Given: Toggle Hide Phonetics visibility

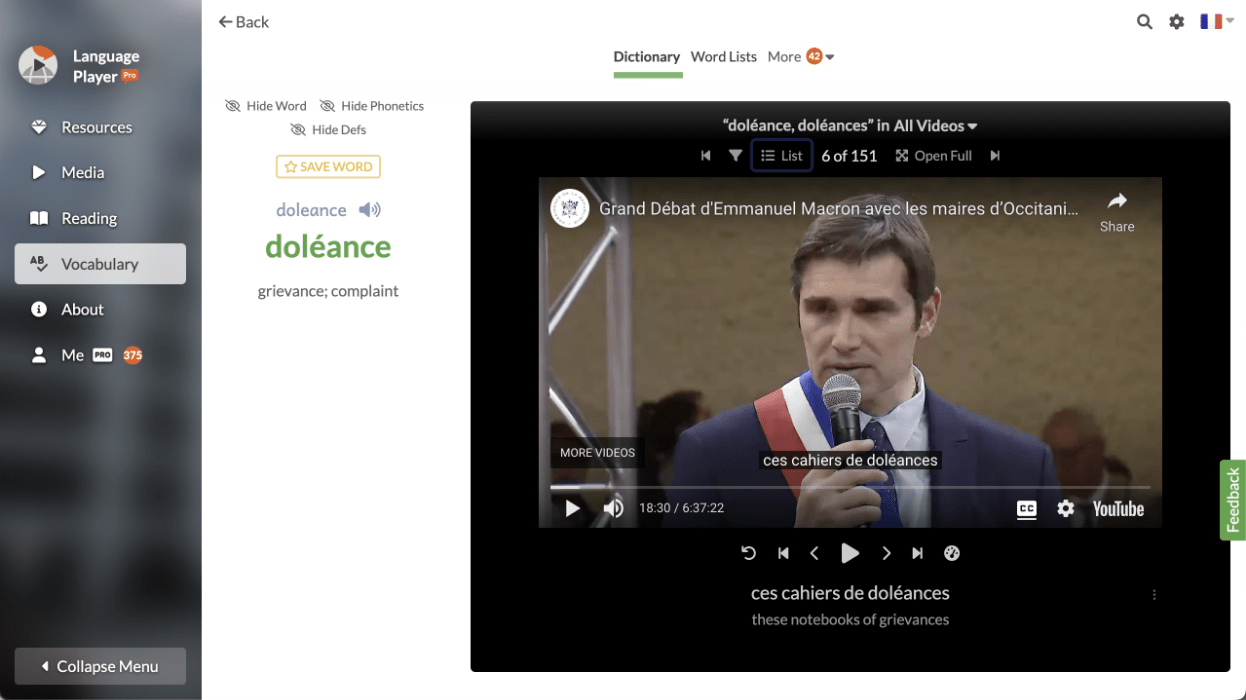Looking at the screenshot, I should point(371,105).
